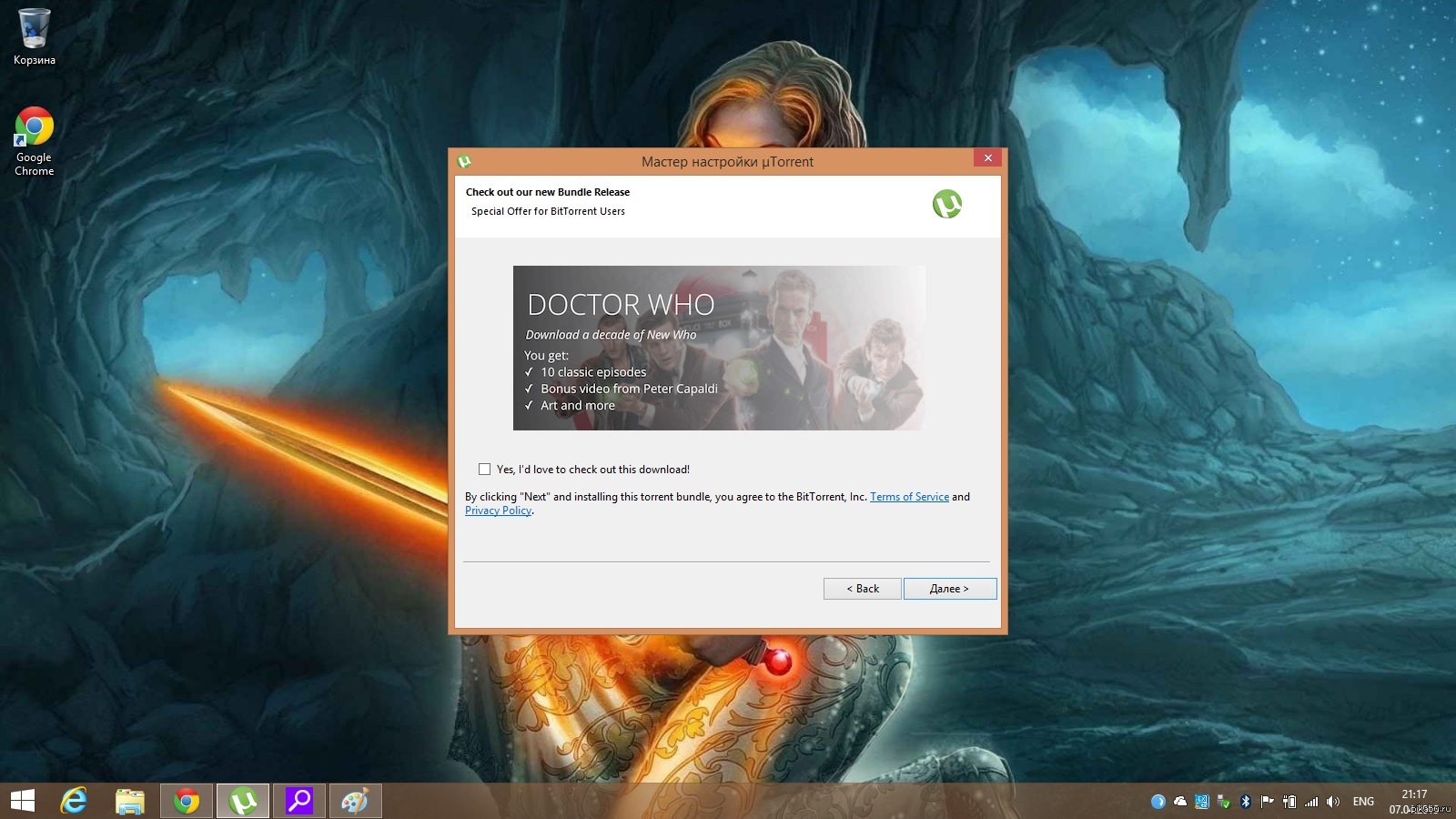
Task: Open the Privacy Policy link
Action: tap(498, 511)
